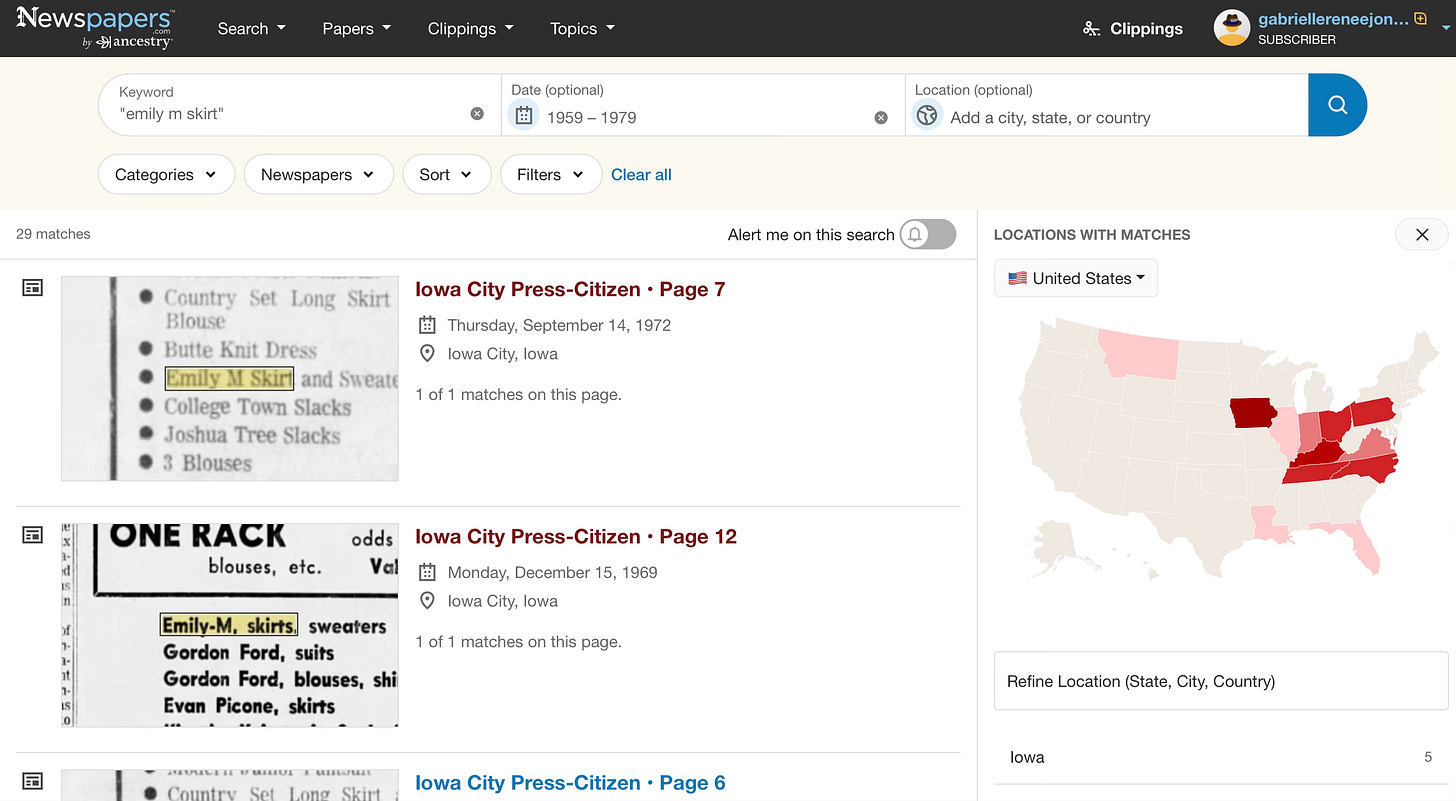The width and height of the screenshot is (1456, 801).
Task: Run search with the magnifier button
Action: coord(1337,105)
